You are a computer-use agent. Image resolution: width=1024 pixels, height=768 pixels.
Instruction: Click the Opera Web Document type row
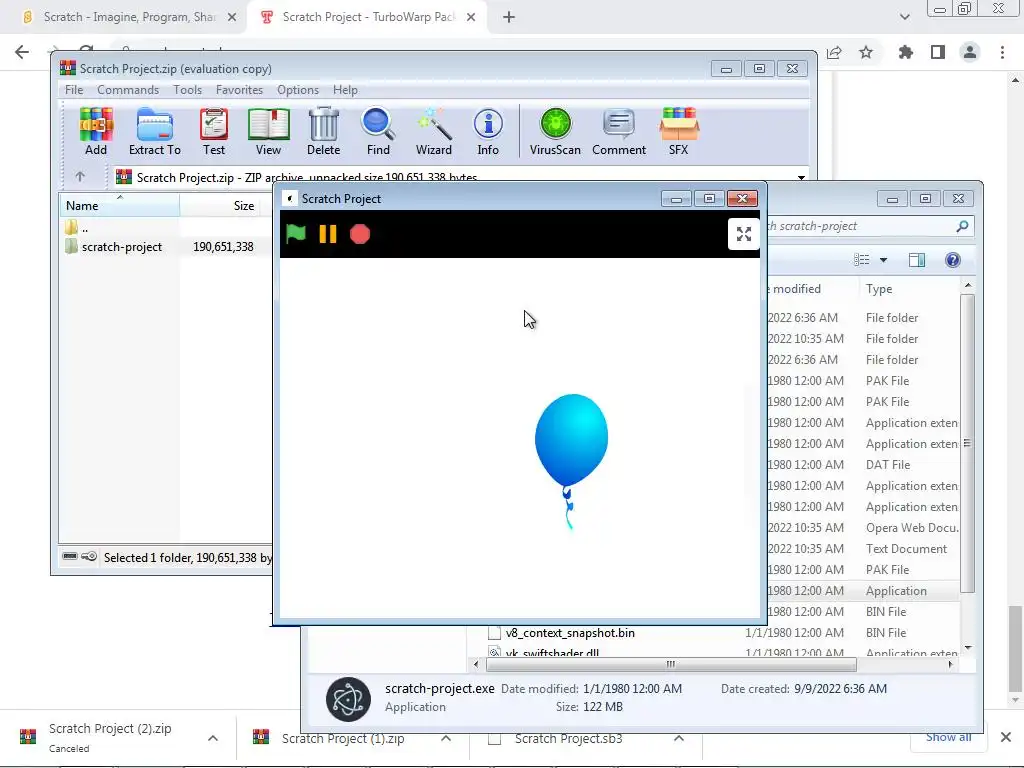click(x=912, y=528)
